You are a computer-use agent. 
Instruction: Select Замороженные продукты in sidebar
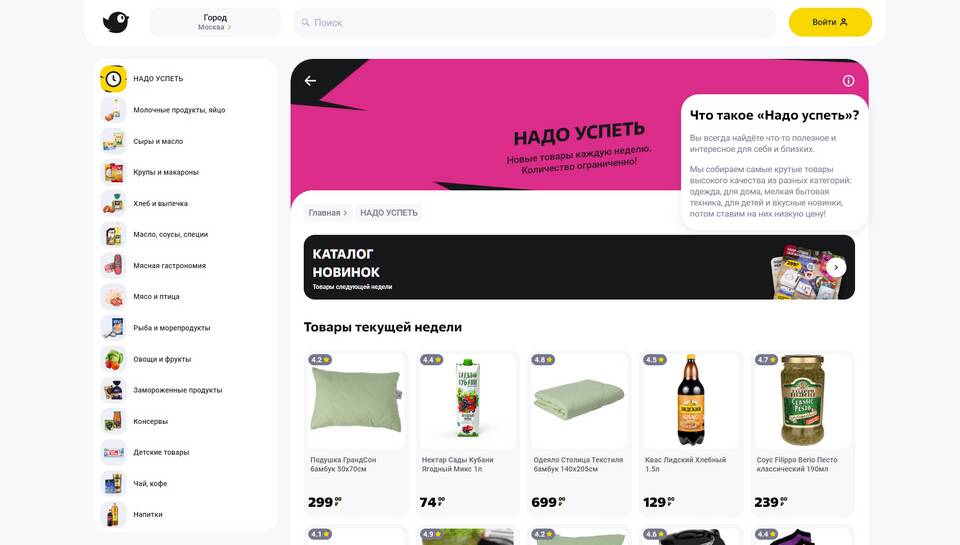coord(178,390)
